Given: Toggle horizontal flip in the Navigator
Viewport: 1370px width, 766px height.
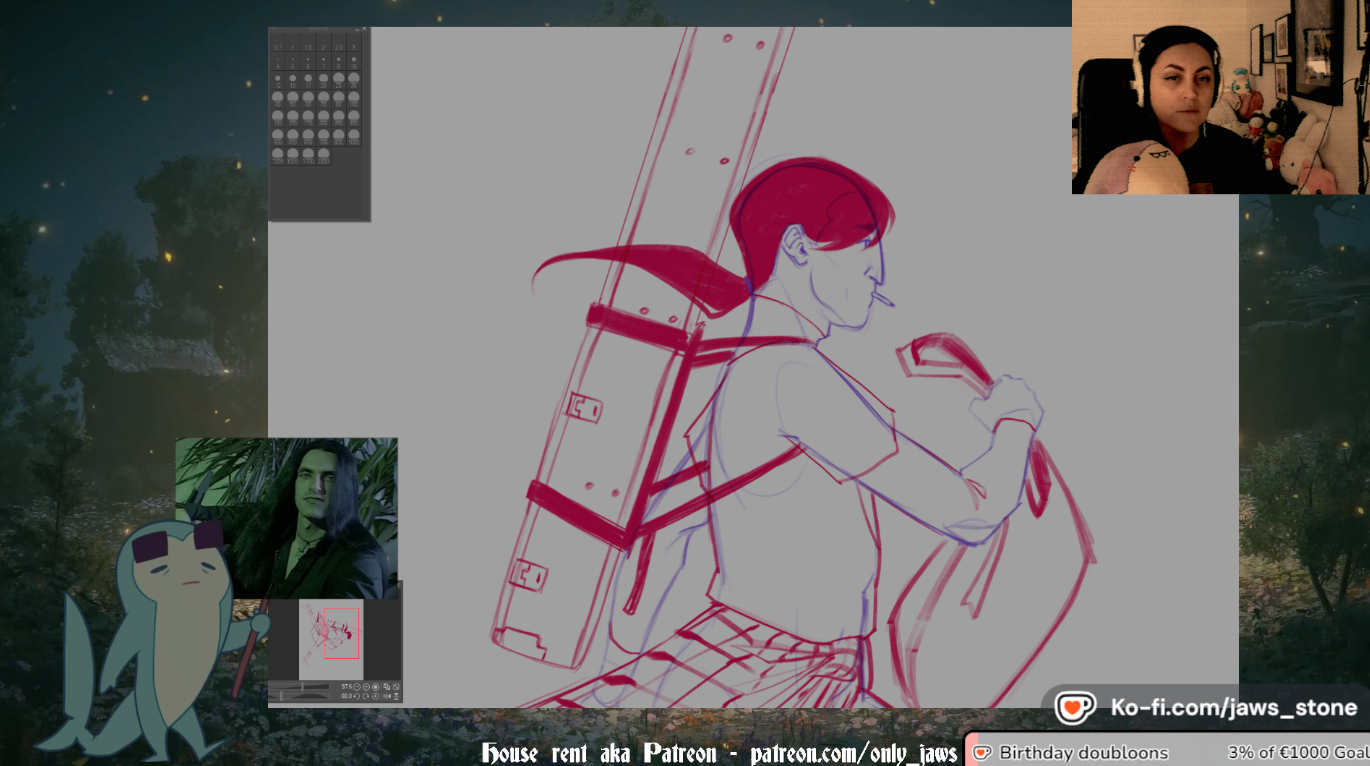Looking at the screenshot, I should tap(387, 696).
